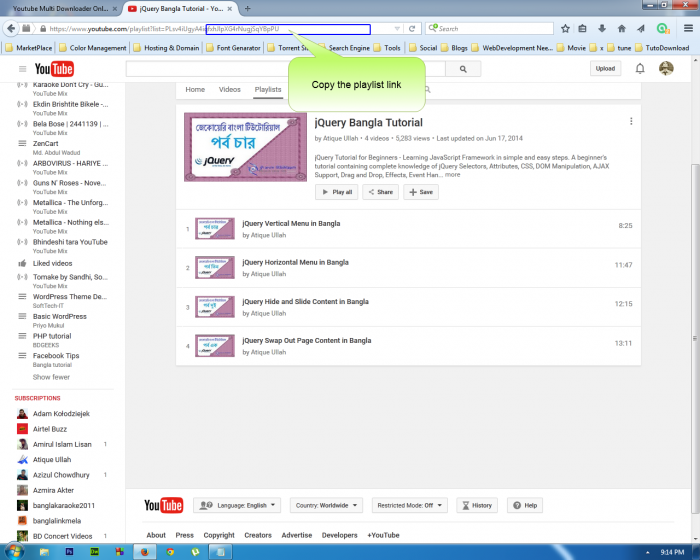Open the Help footer button

tap(525, 506)
